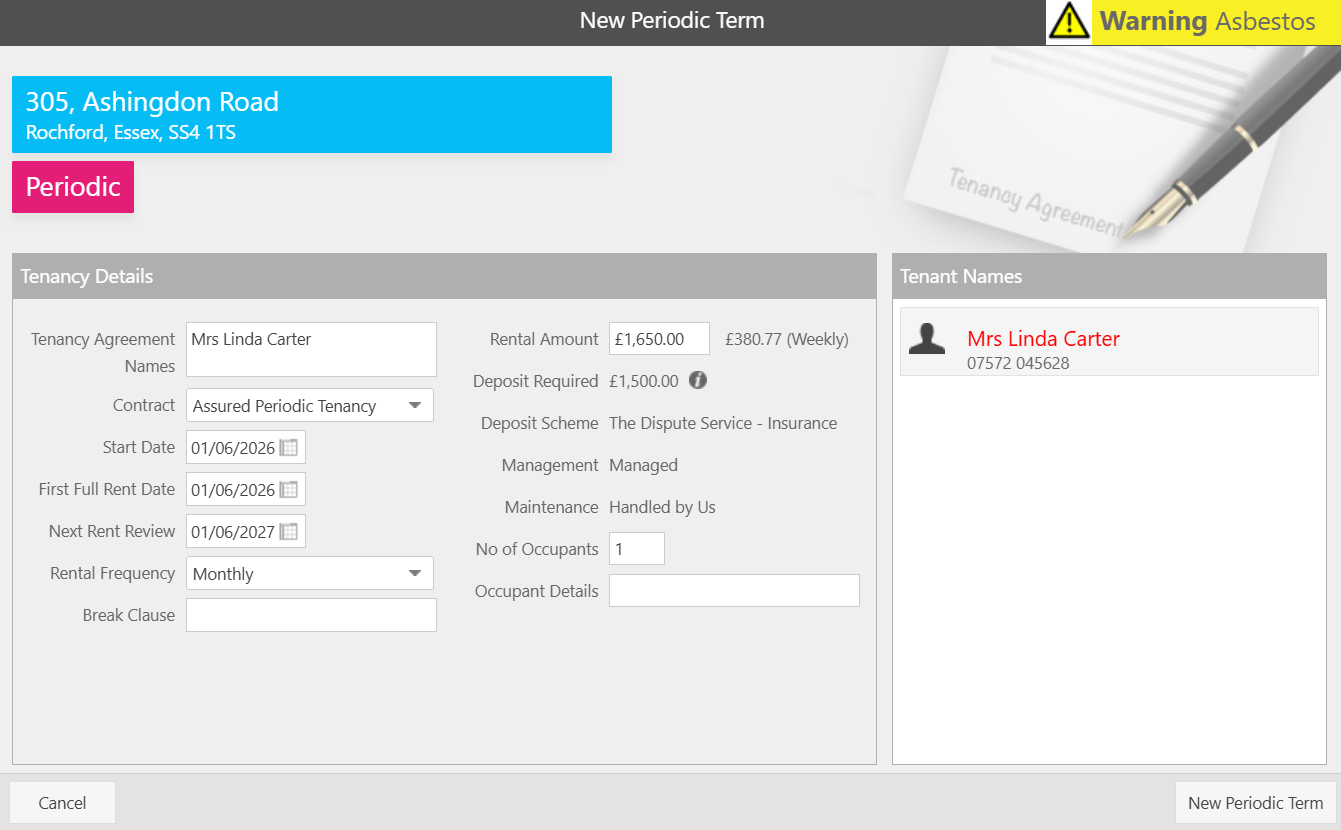Click the New Periodic Term window title

click(x=672, y=20)
